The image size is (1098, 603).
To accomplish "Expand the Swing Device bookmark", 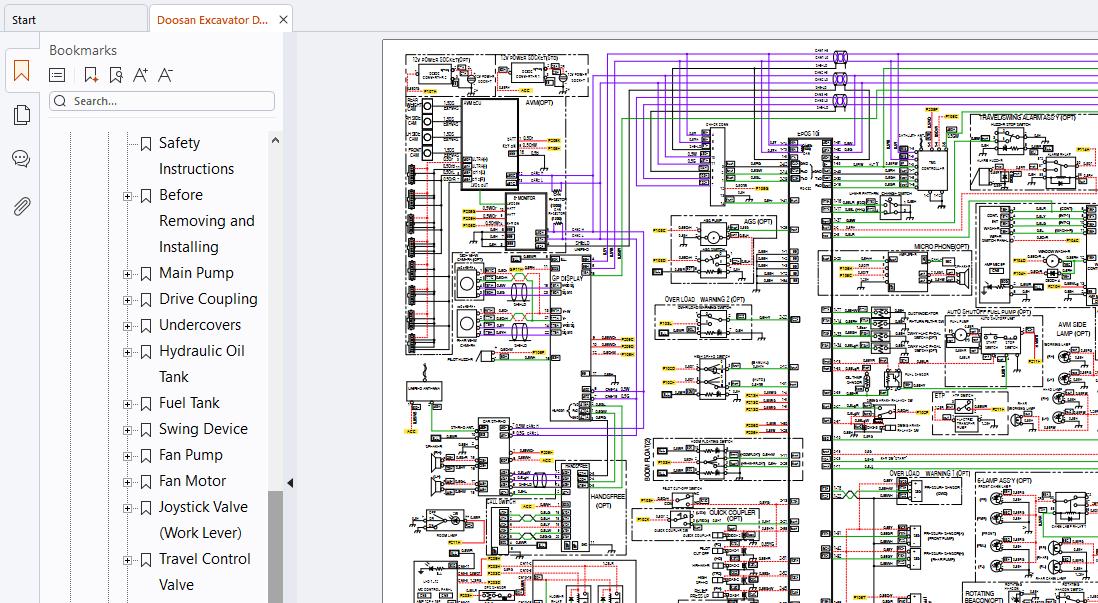I will (127, 430).
